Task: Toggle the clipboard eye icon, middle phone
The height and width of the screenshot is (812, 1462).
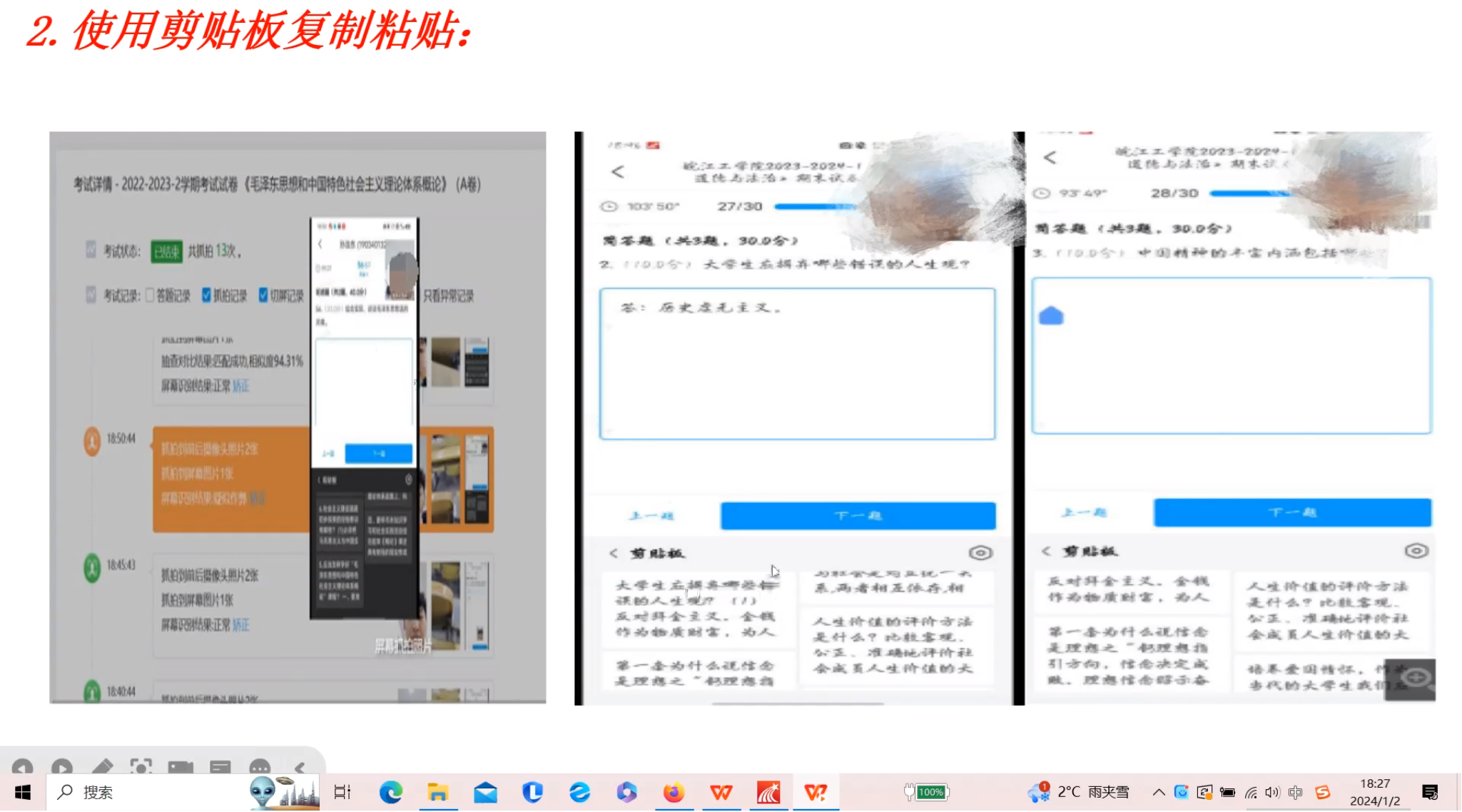Action: (x=980, y=553)
